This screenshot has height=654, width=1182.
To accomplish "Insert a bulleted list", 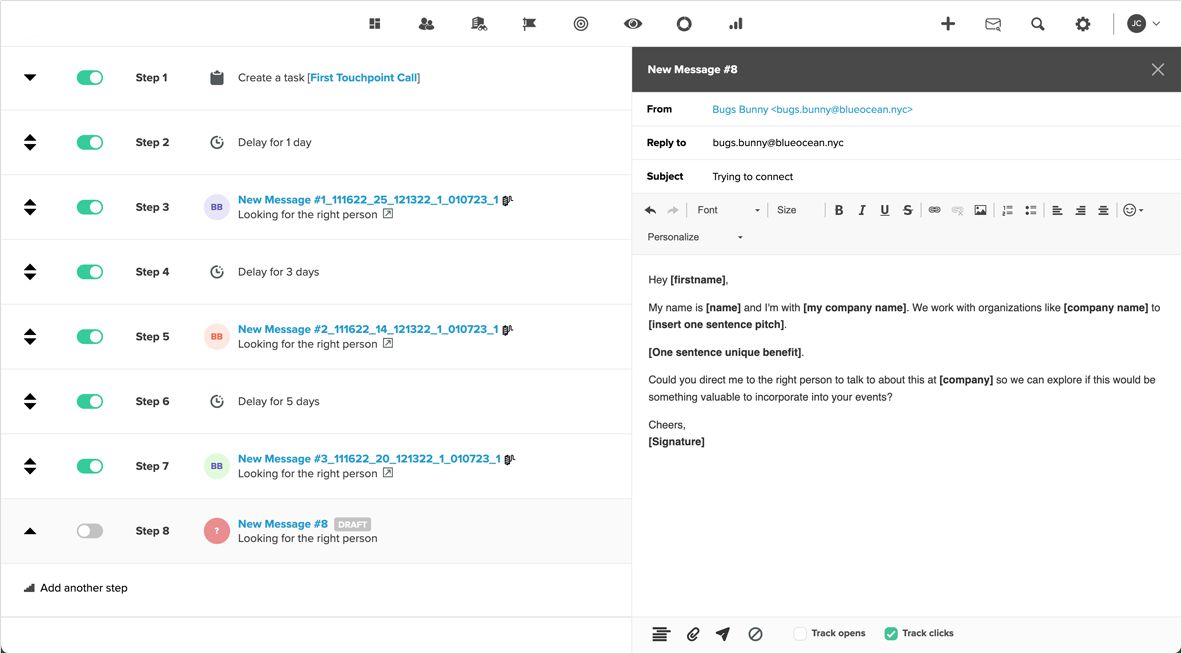I will point(1030,210).
